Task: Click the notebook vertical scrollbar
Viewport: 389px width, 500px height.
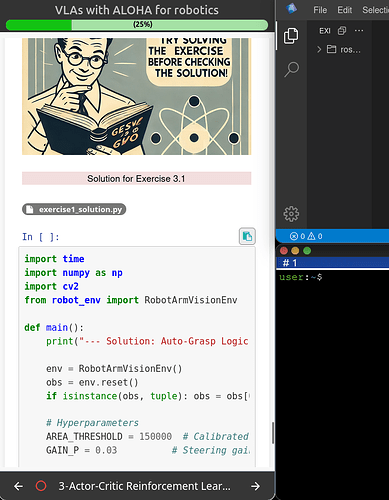Action: (273, 433)
